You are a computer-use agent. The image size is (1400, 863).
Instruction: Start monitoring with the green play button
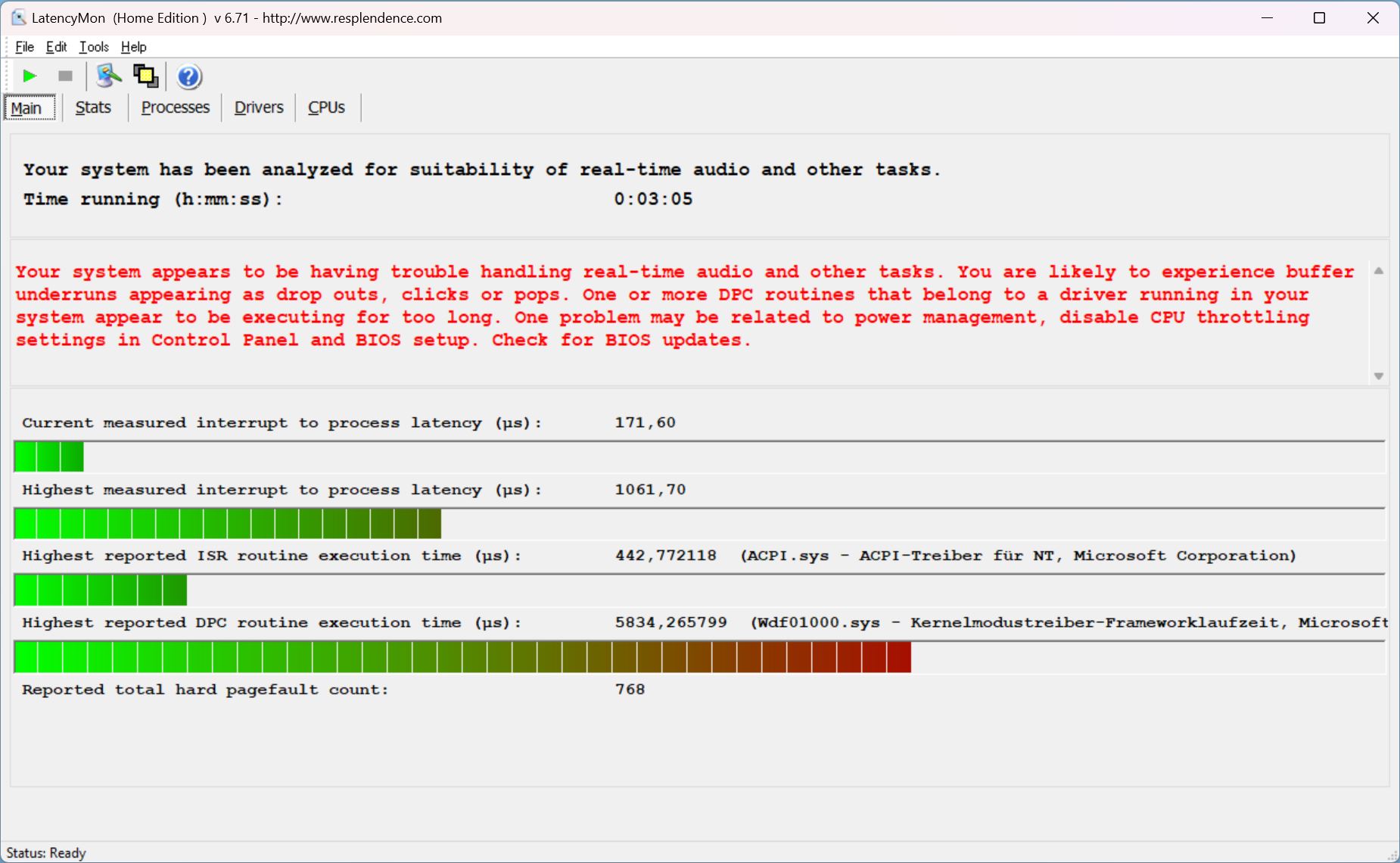click(x=30, y=76)
